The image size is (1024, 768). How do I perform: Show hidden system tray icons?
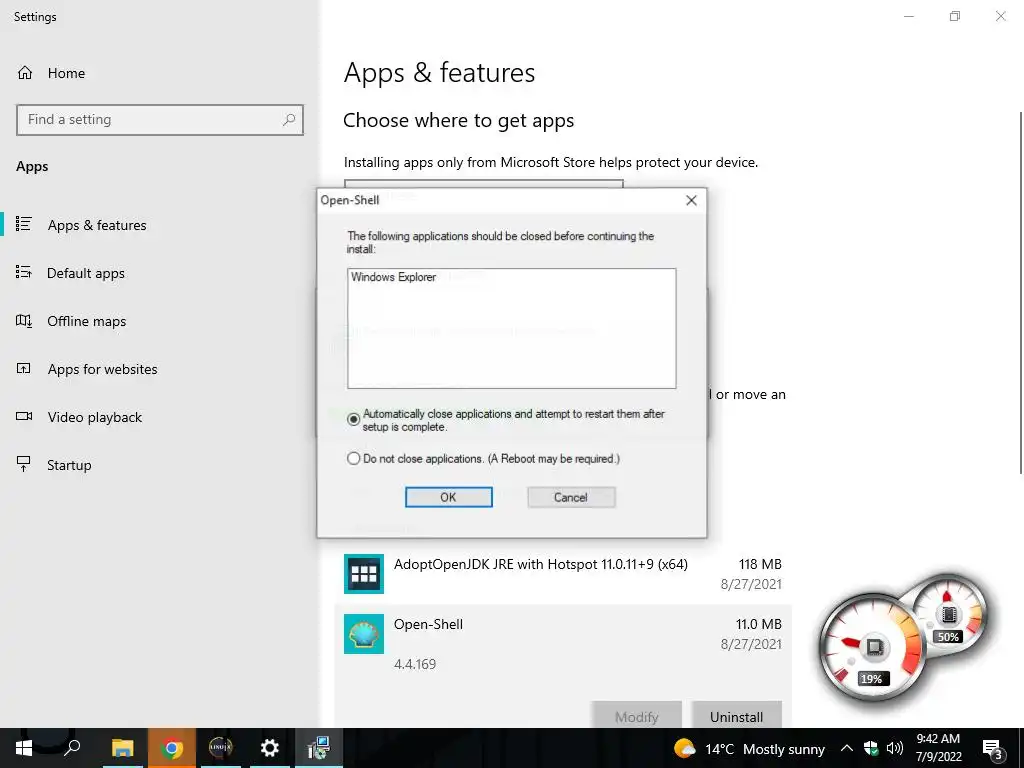click(846, 748)
